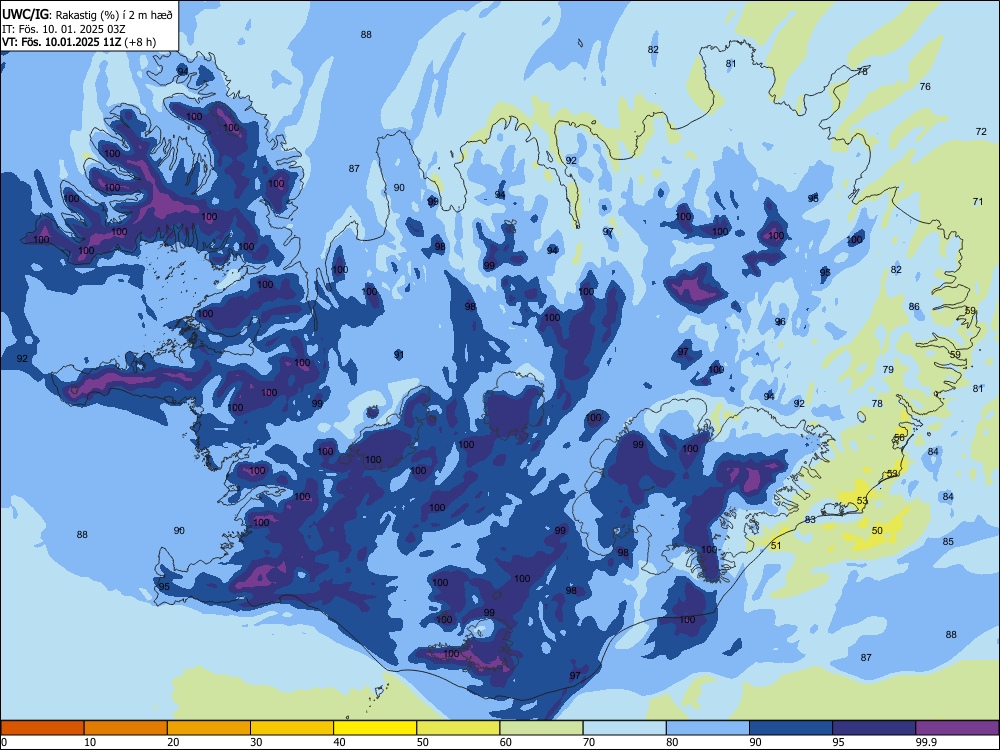Click the humidity value '91' on the map
This screenshot has width=1000, height=750.
pyautogui.click(x=399, y=355)
